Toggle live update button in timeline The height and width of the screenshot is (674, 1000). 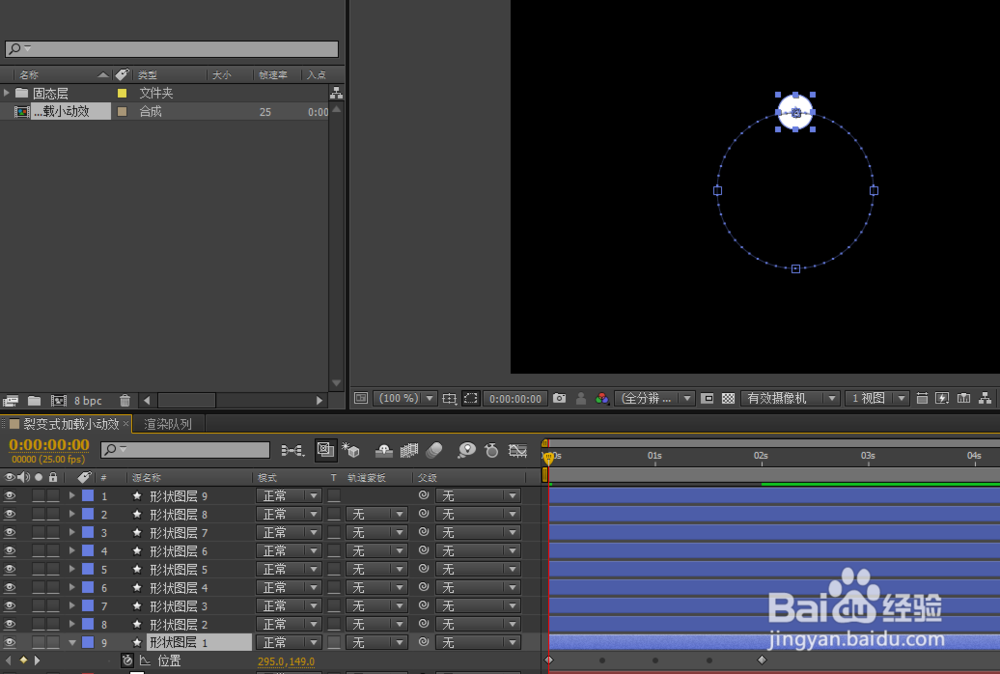coord(326,450)
